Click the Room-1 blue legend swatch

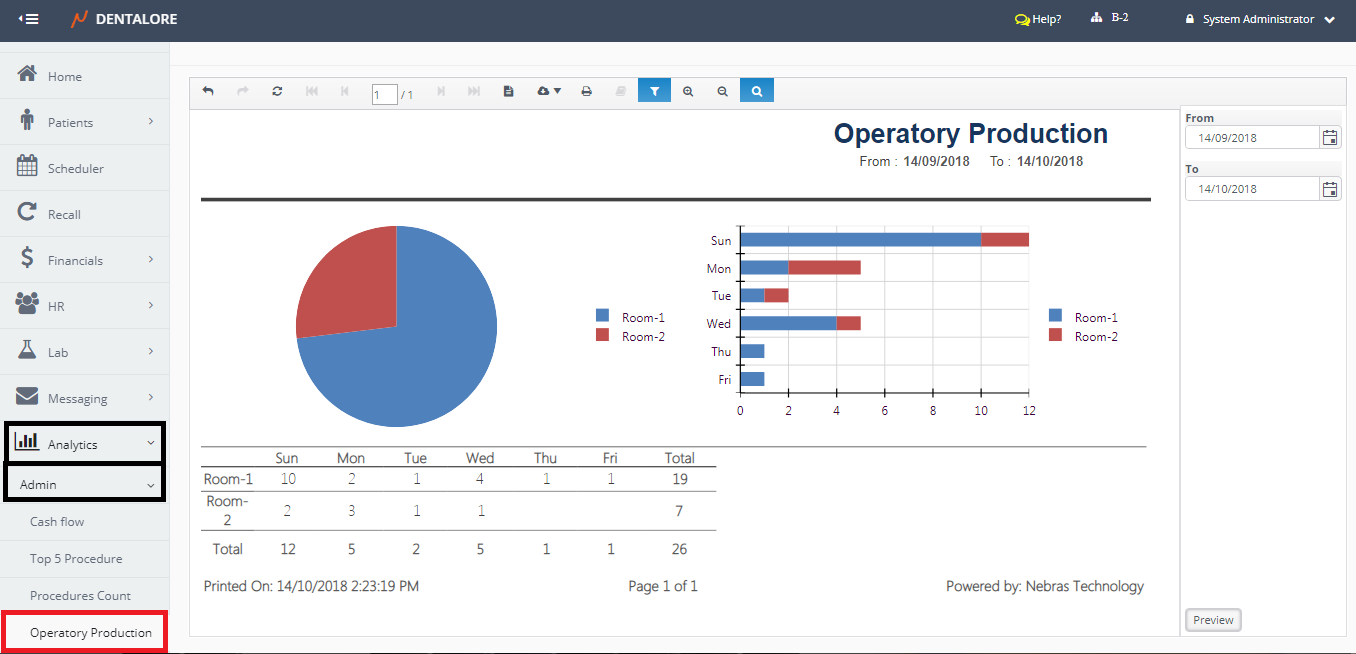602,317
